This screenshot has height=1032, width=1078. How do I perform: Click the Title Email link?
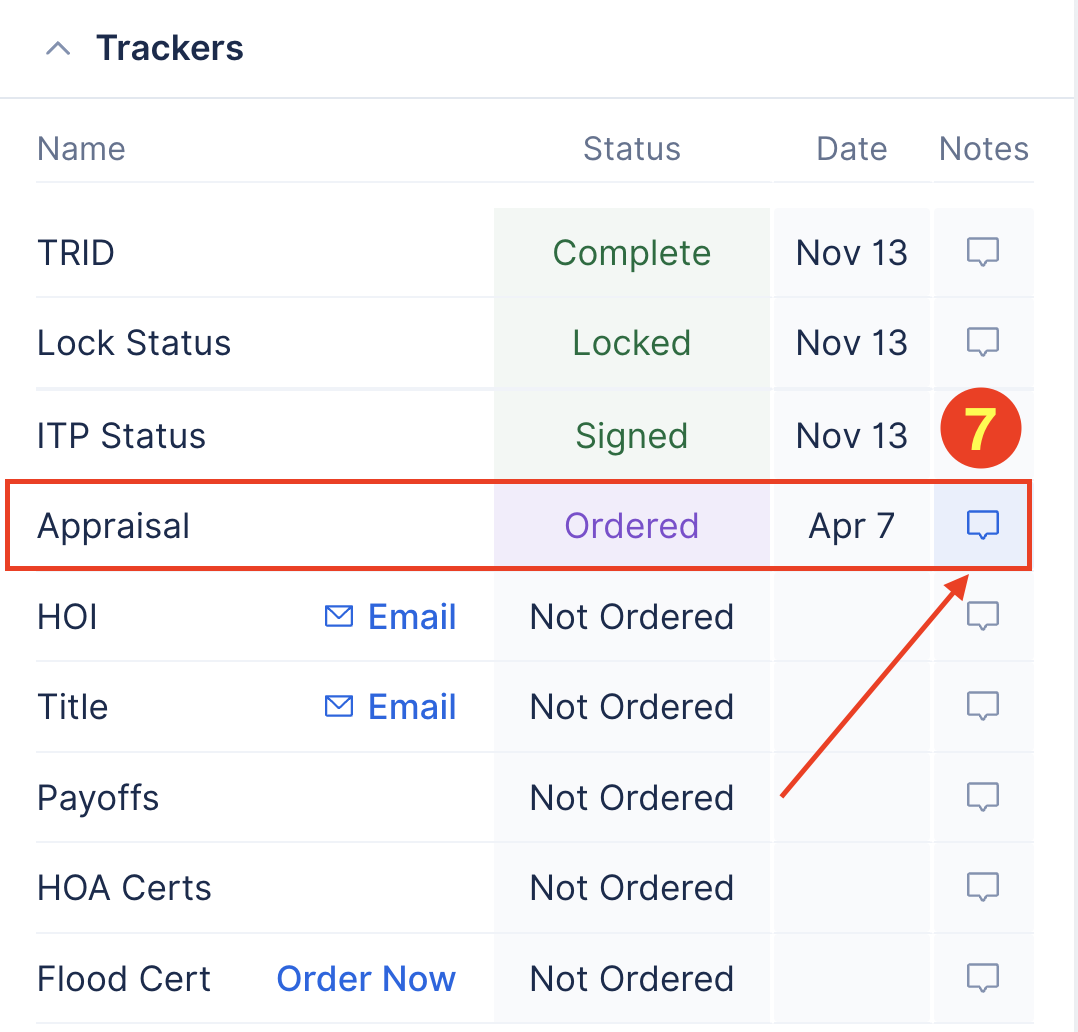(412, 706)
